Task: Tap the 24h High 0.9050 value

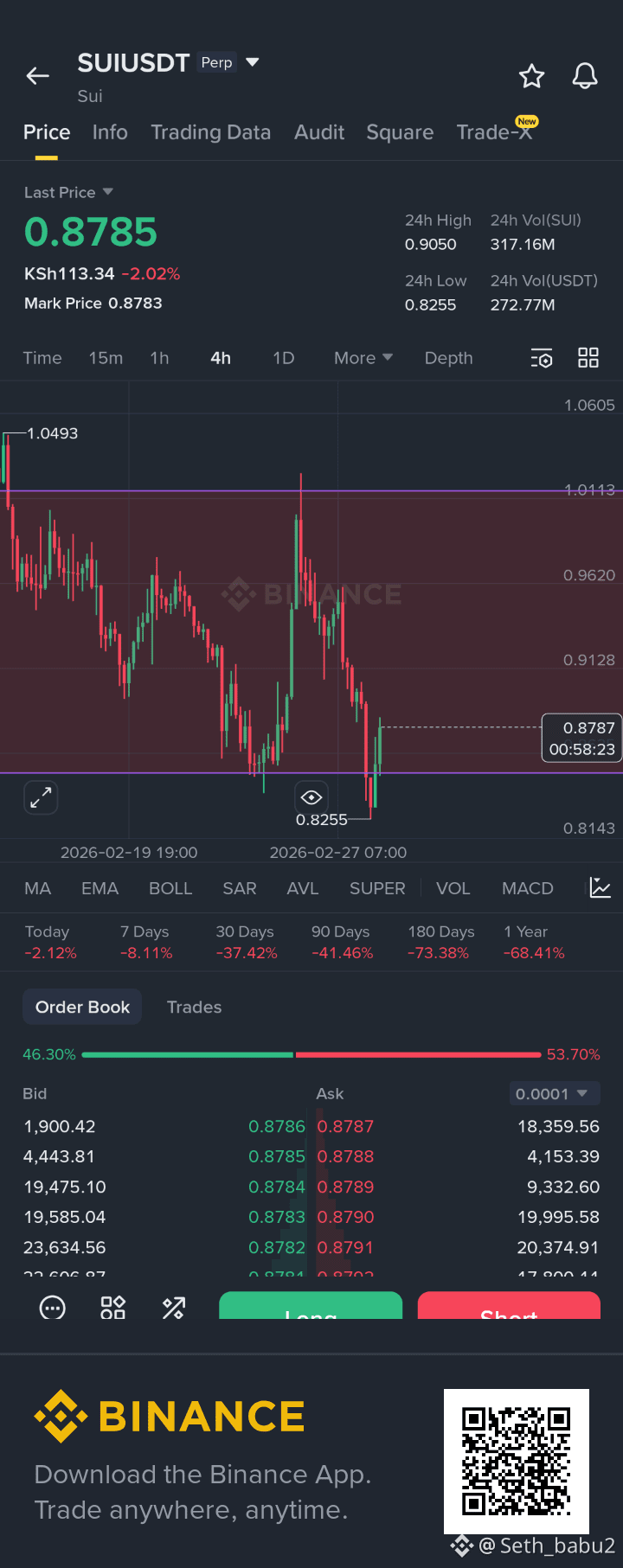Action: 431,245
